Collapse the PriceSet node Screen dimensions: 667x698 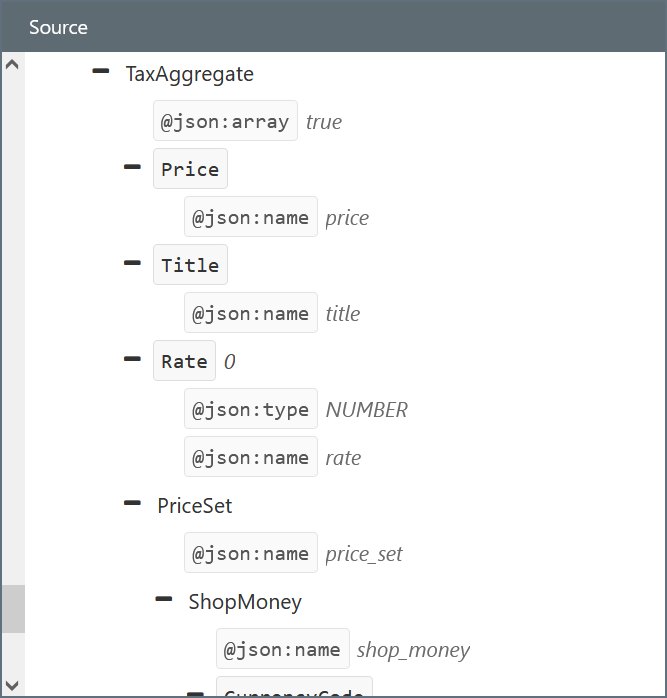[132, 504]
